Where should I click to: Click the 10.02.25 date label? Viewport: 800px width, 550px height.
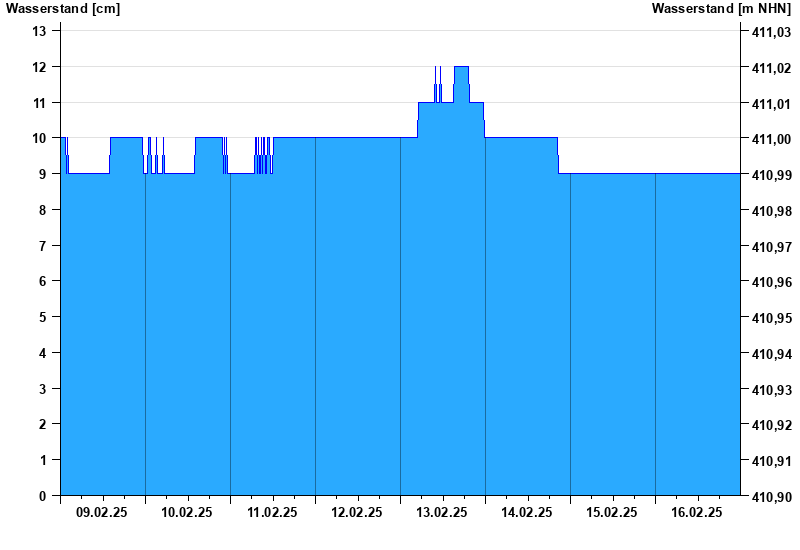[187, 512]
